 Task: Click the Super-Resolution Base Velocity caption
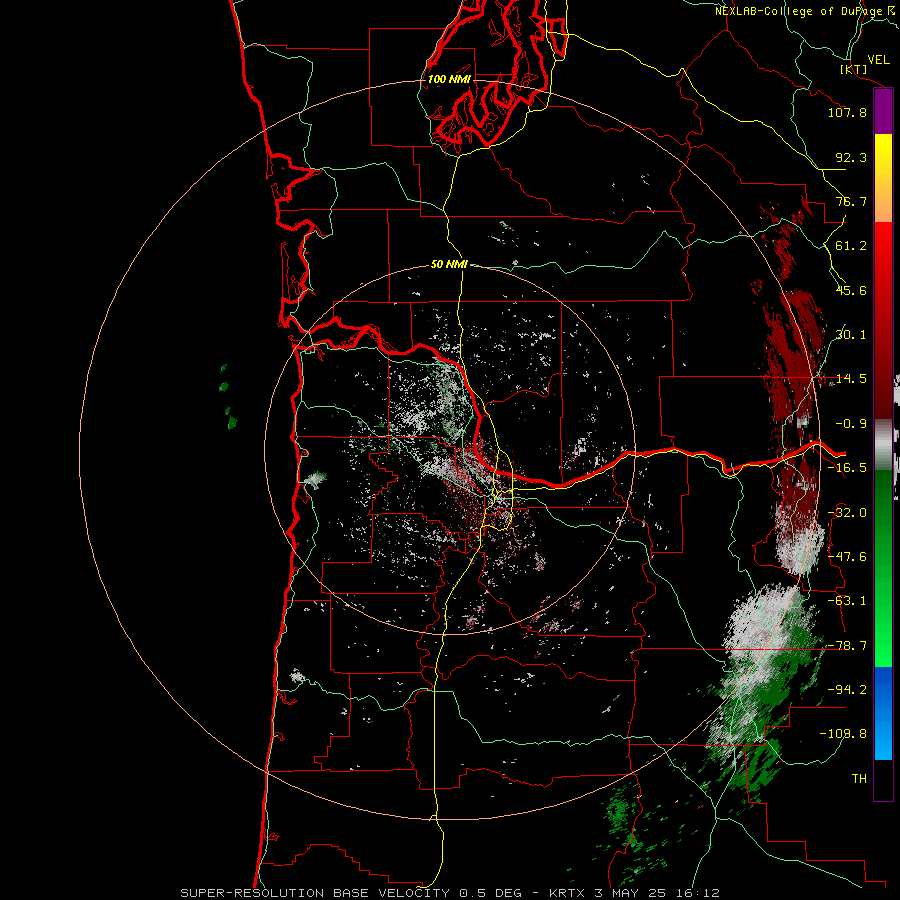(449, 893)
